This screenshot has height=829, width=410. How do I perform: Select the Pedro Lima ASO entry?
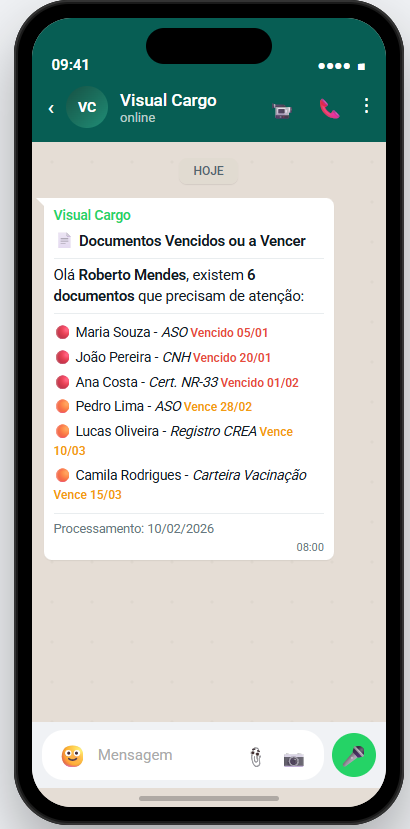pos(153,407)
